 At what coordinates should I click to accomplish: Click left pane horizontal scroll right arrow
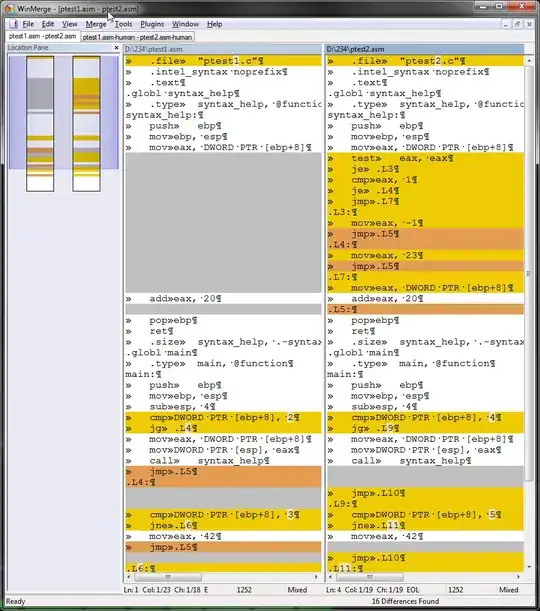tap(316, 577)
